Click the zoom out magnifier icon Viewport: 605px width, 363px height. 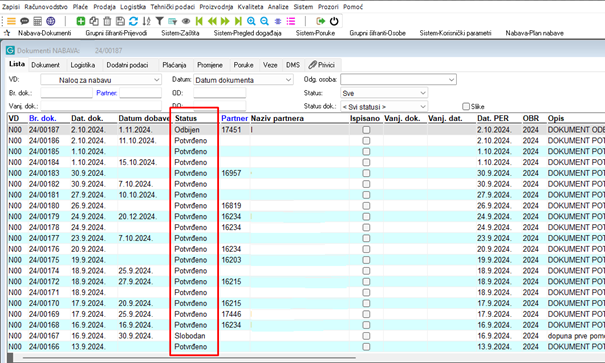click(x=264, y=21)
